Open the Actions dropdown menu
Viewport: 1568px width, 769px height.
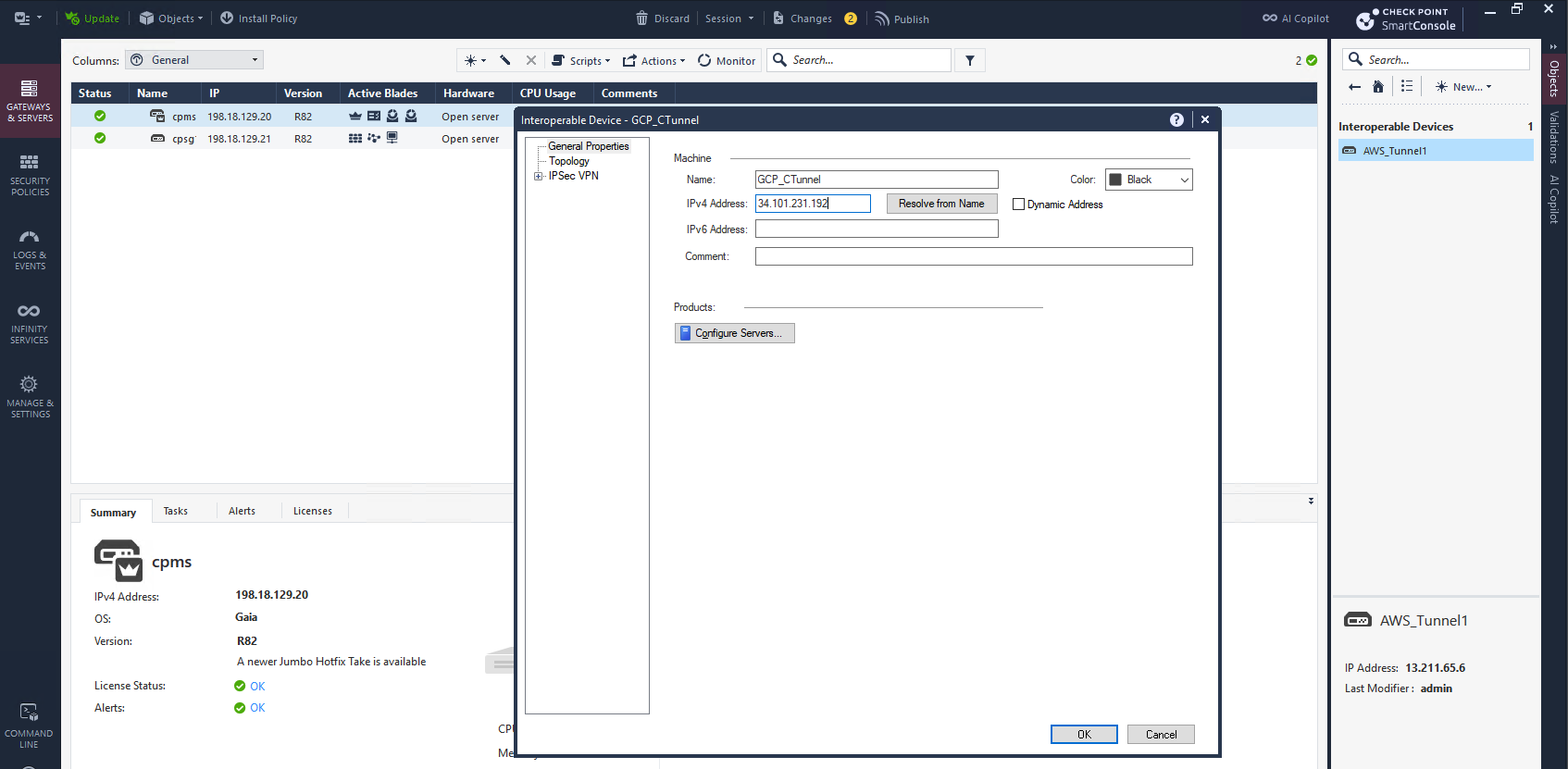(653, 61)
